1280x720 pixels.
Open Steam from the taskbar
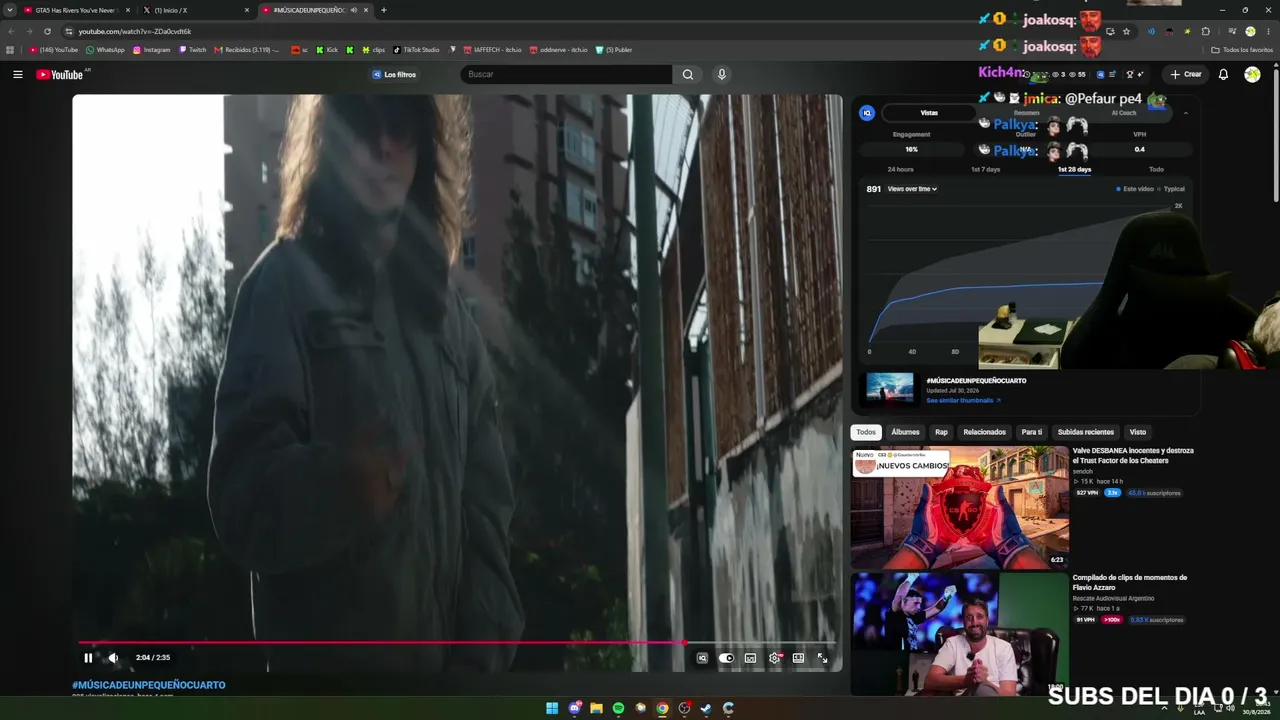click(706, 708)
